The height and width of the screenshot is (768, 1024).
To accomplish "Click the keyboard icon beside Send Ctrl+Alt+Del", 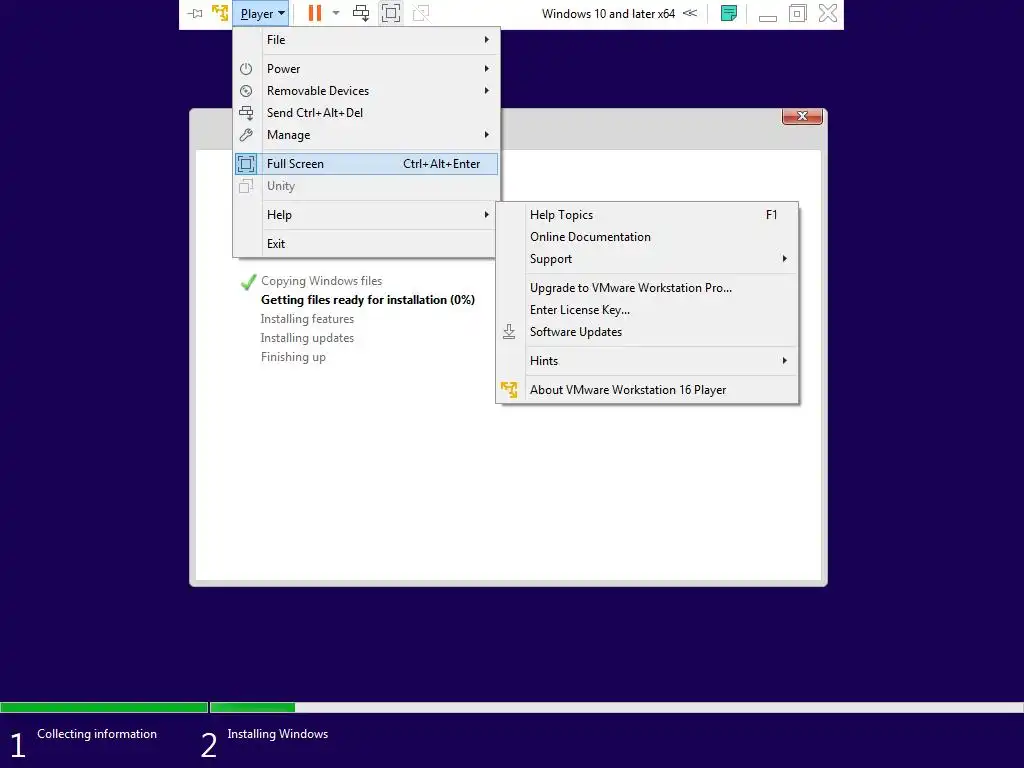I will pyautogui.click(x=246, y=113).
